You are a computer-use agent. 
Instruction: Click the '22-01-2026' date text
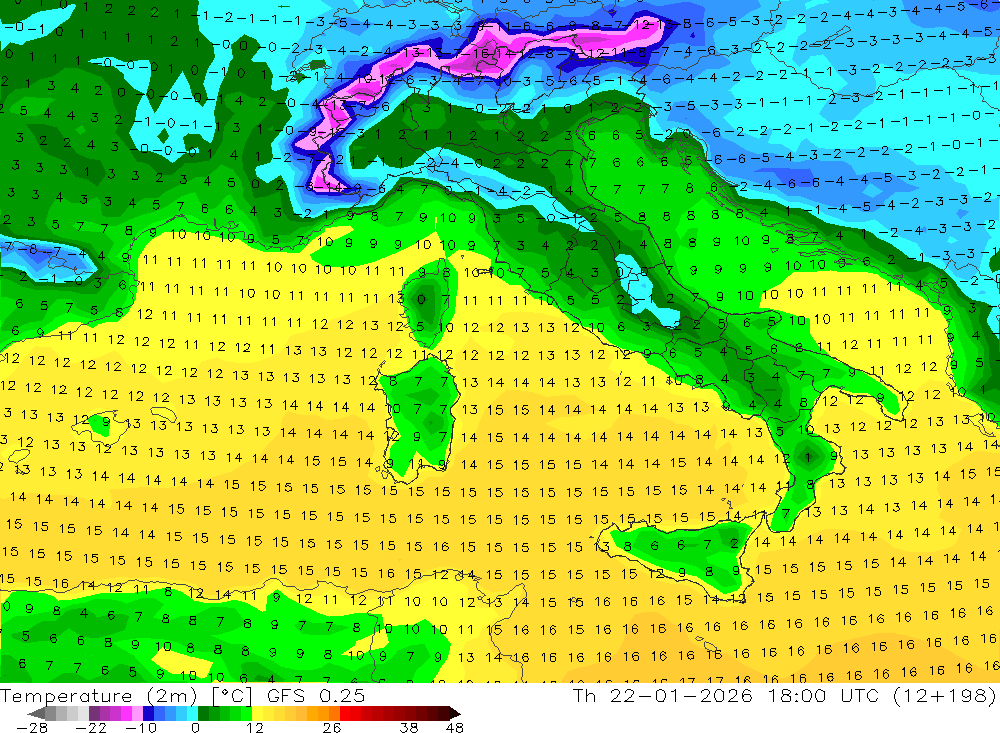coord(680,695)
